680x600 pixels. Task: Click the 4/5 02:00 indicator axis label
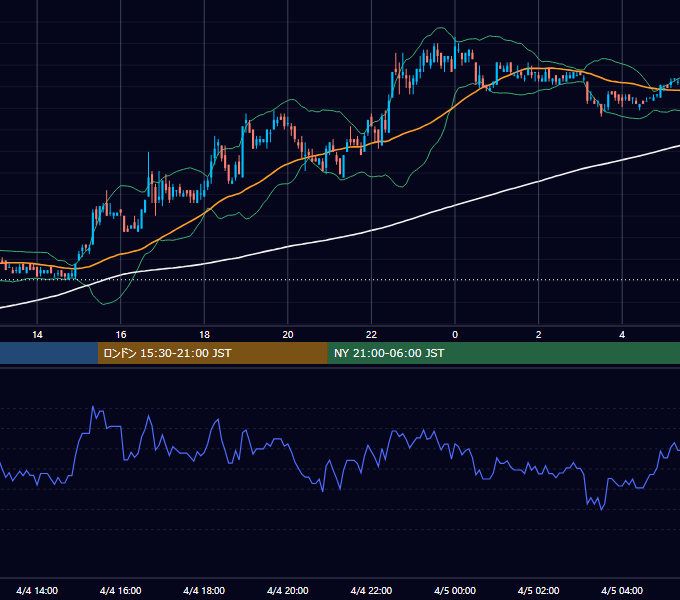click(538, 590)
